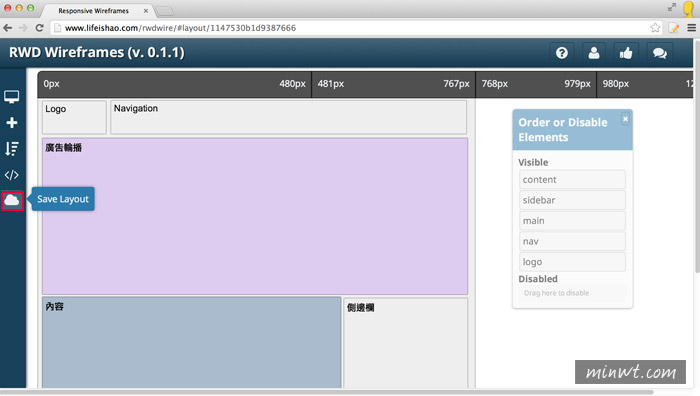Viewport: 700px width, 396px height.
Task: Click the Disabled section heading
Action: (x=538, y=279)
